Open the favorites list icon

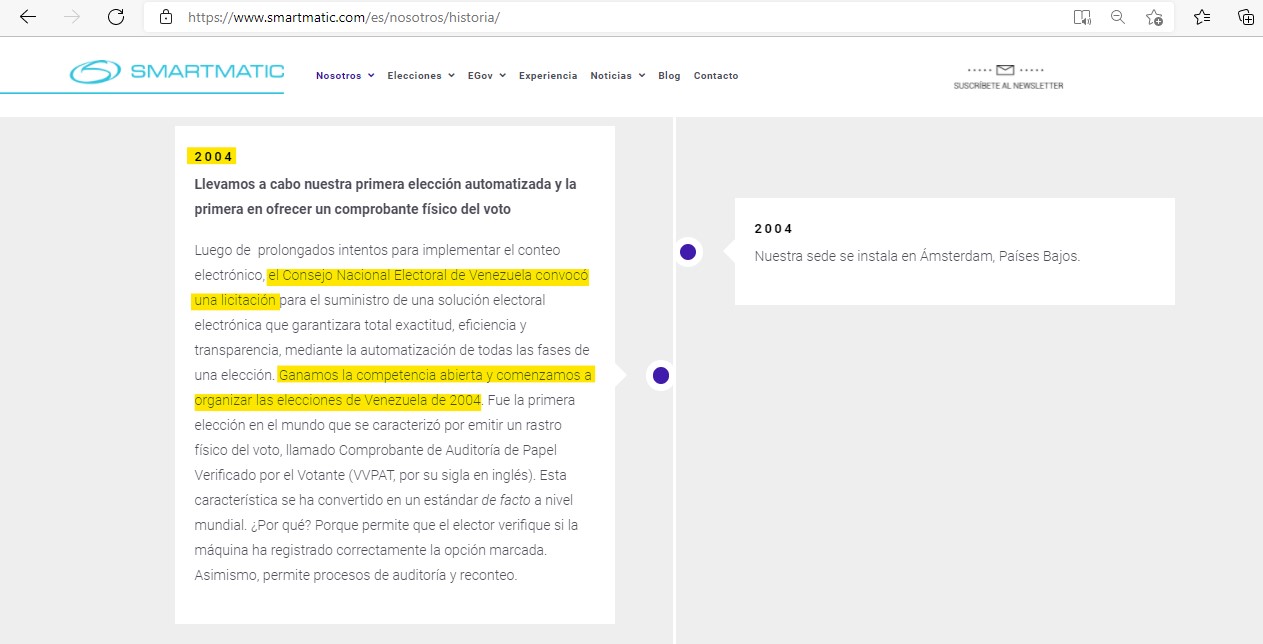coord(1203,17)
